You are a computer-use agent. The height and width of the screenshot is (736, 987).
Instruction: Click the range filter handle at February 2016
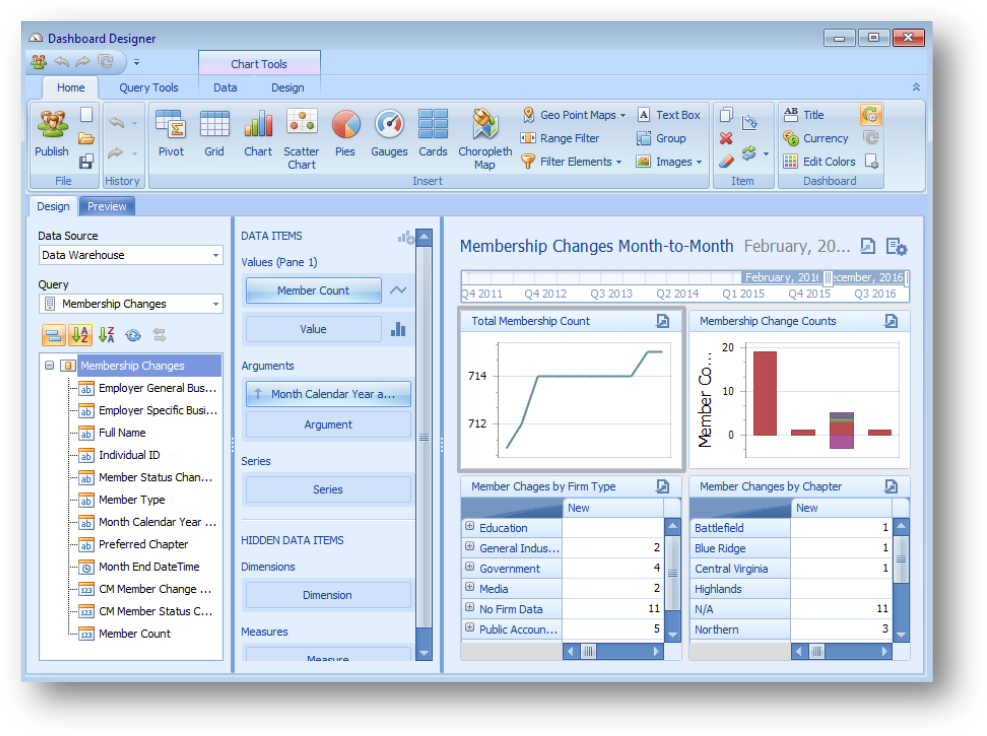pyautogui.click(x=828, y=278)
